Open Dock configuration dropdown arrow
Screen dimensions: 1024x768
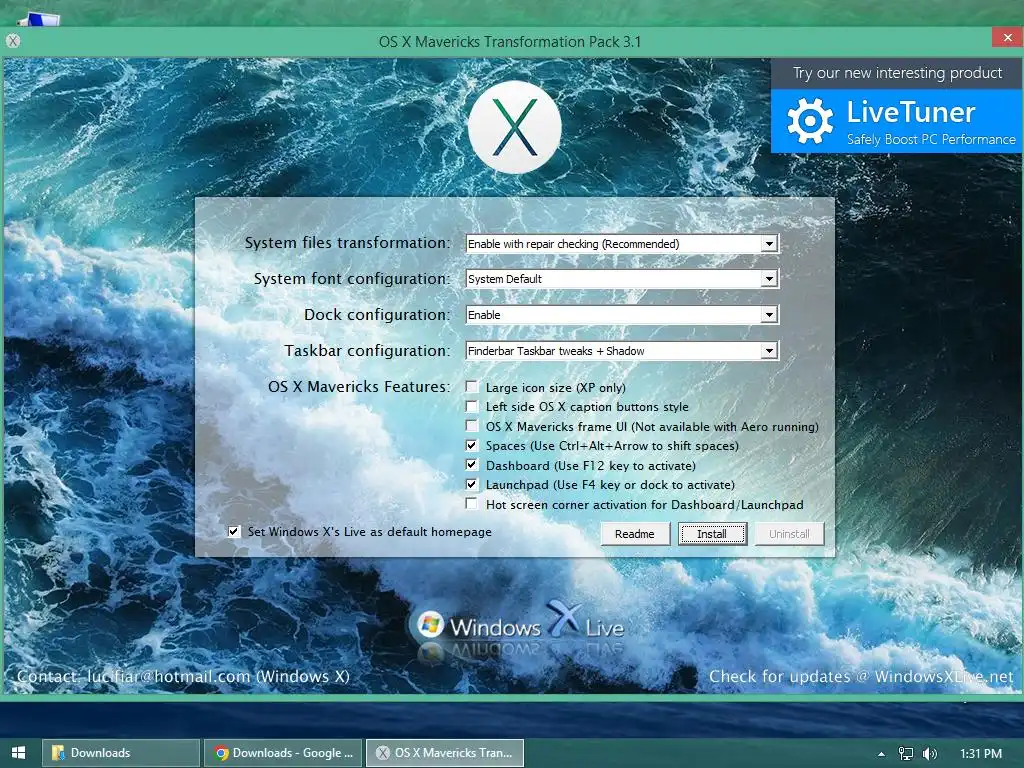click(769, 315)
